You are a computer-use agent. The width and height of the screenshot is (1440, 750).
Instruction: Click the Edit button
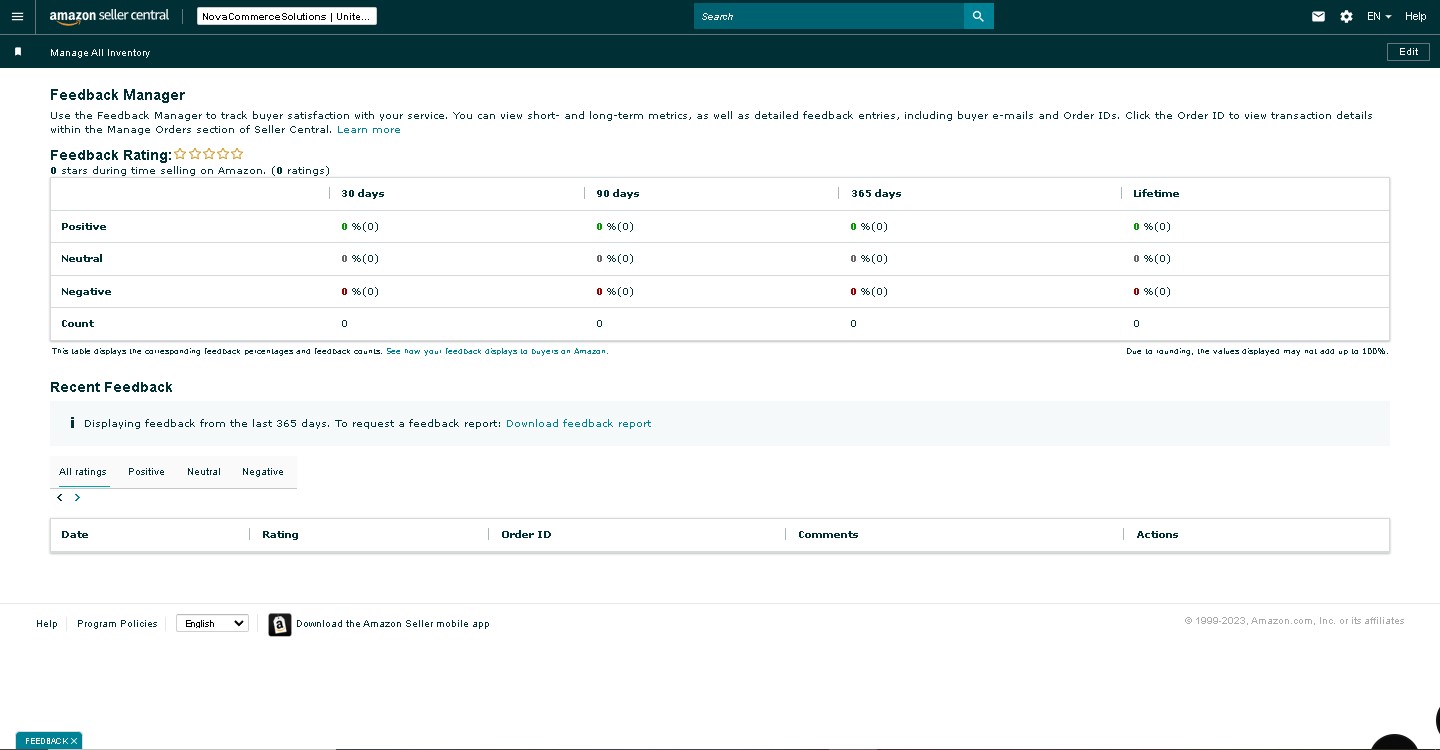tap(1408, 52)
